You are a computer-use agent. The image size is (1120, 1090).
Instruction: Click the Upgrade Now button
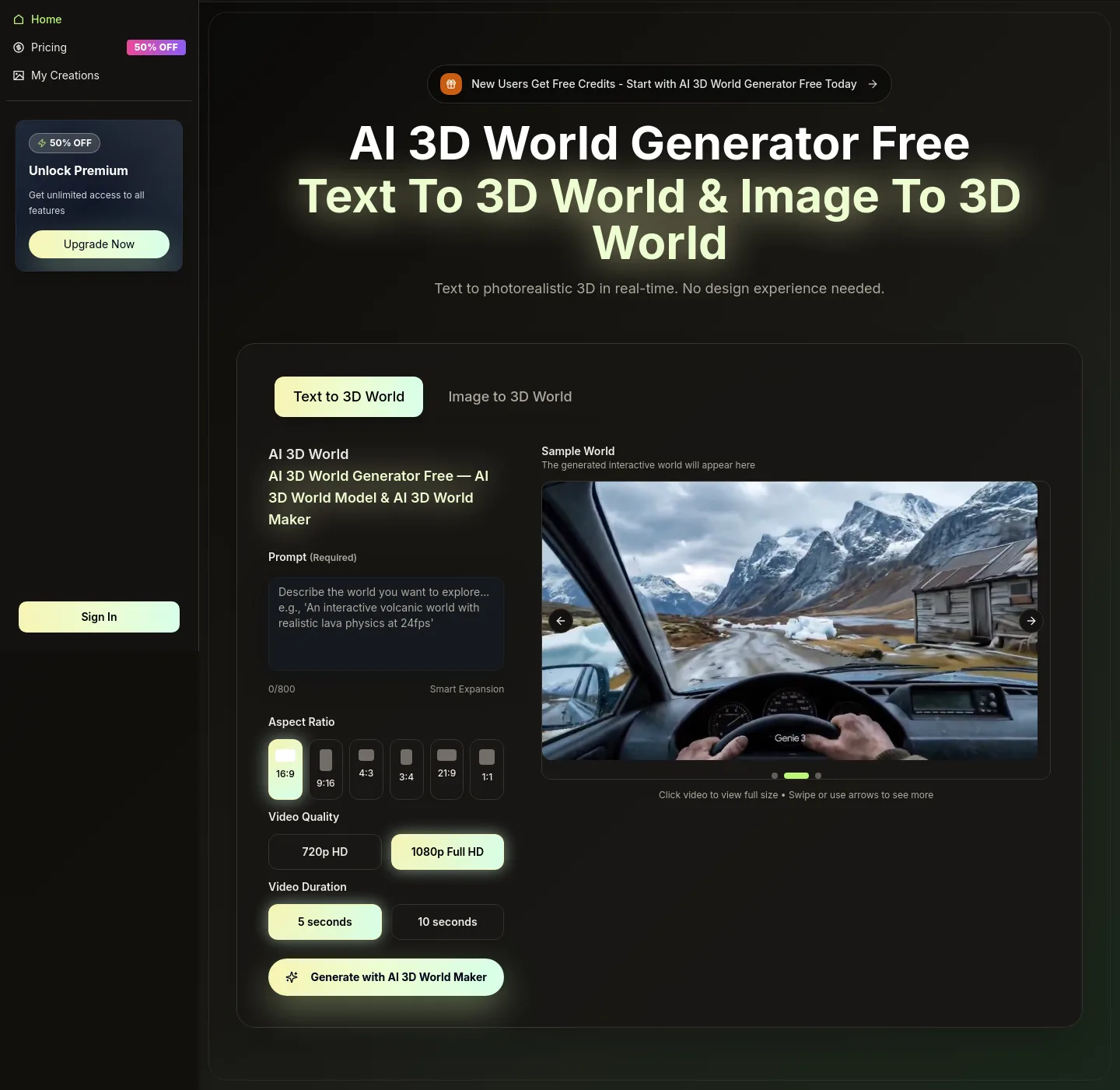[99, 244]
